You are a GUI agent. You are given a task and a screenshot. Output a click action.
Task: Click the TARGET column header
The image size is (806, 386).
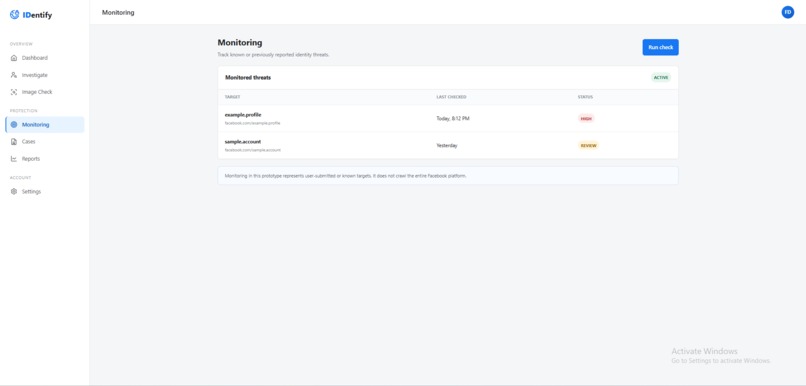click(x=232, y=97)
